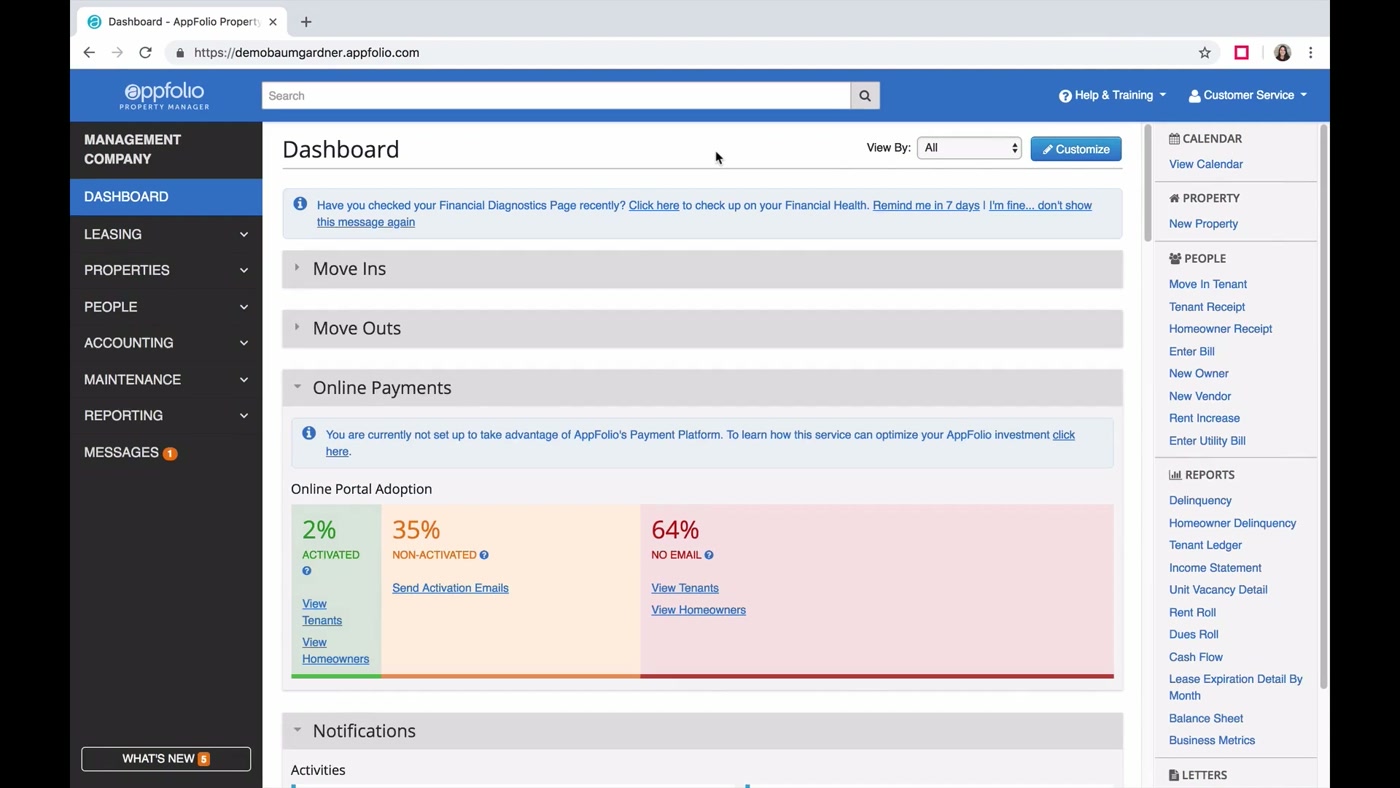1400x788 pixels.
Task: Click the No Email help question icon
Action: (x=709, y=555)
